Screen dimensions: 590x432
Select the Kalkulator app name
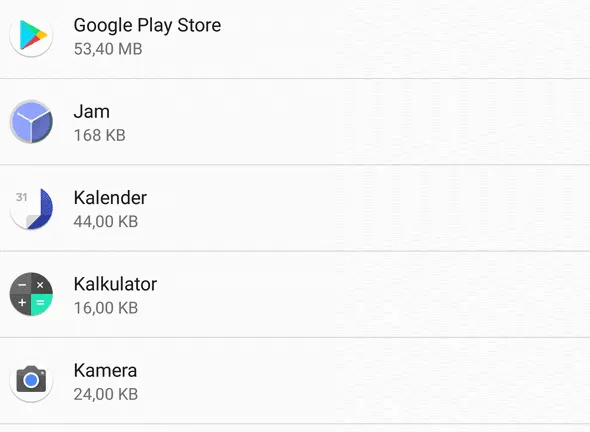click(x=115, y=284)
